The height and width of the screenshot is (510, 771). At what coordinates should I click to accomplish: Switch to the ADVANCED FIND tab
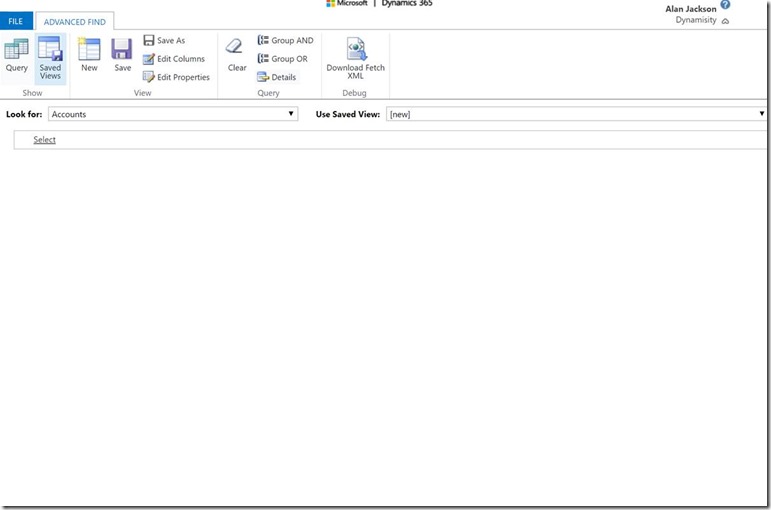(x=74, y=21)
